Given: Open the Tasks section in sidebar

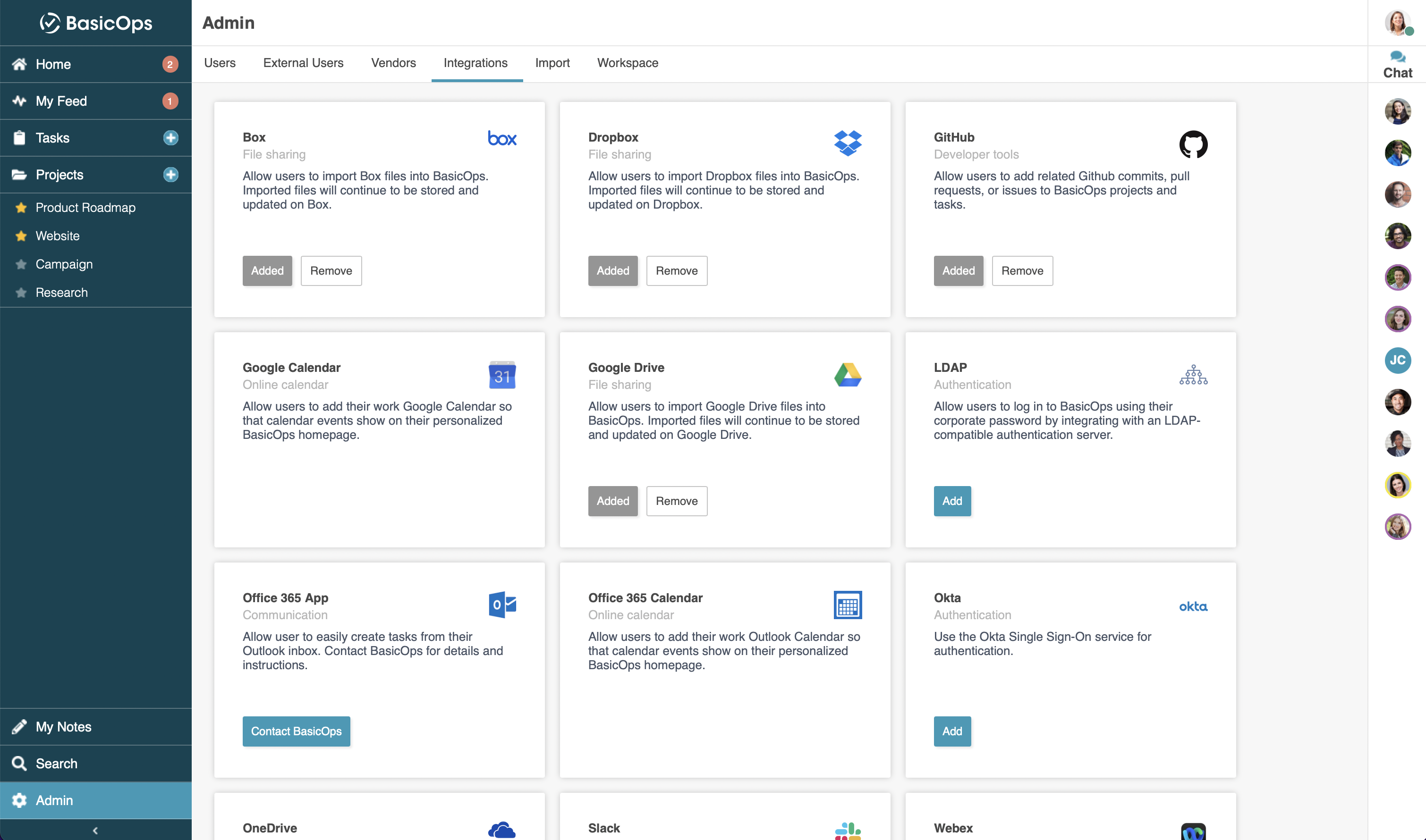Looking at the screenshot, I should (96, 137).
